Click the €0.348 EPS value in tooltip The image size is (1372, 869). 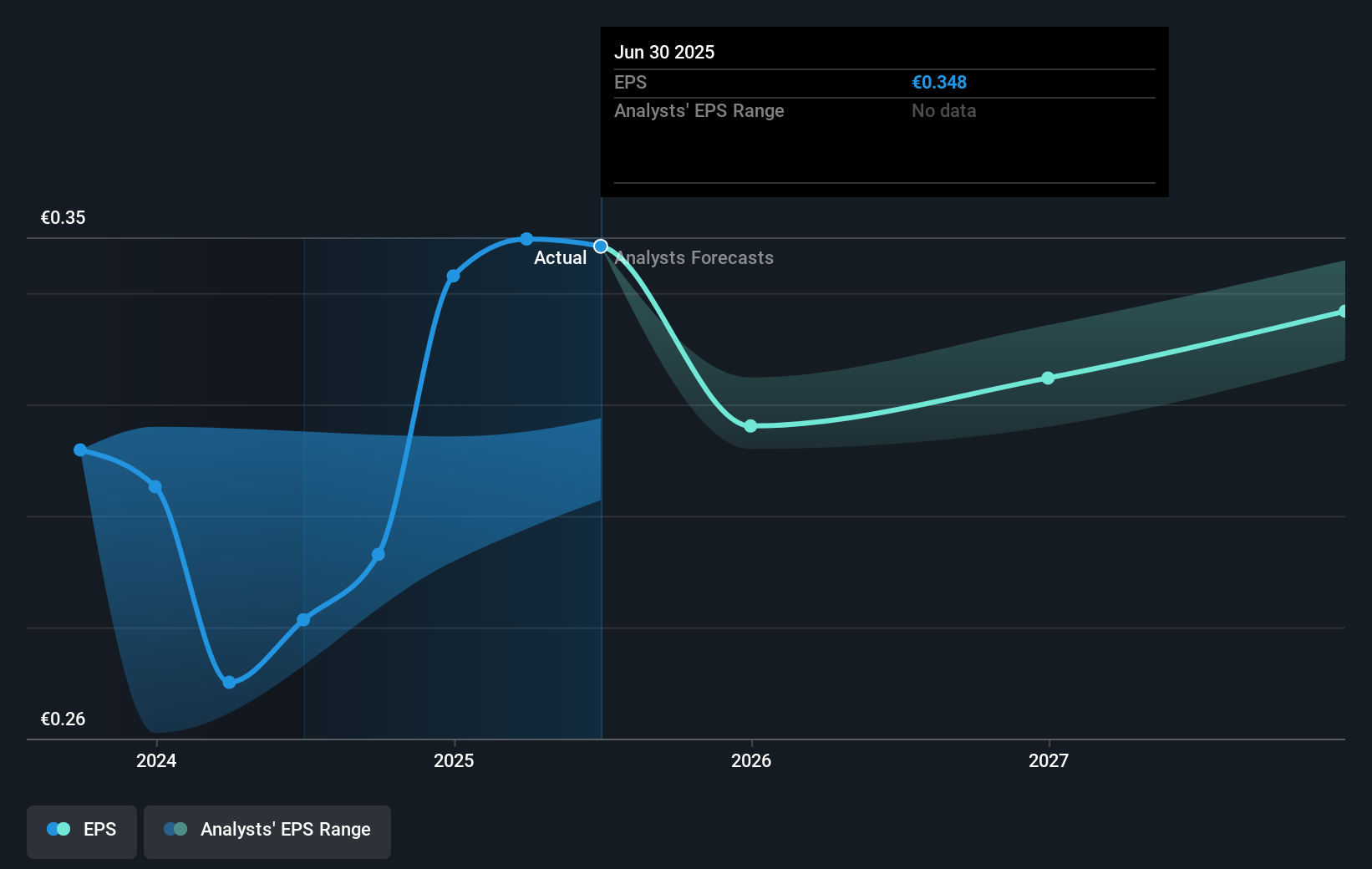(939, 83)
